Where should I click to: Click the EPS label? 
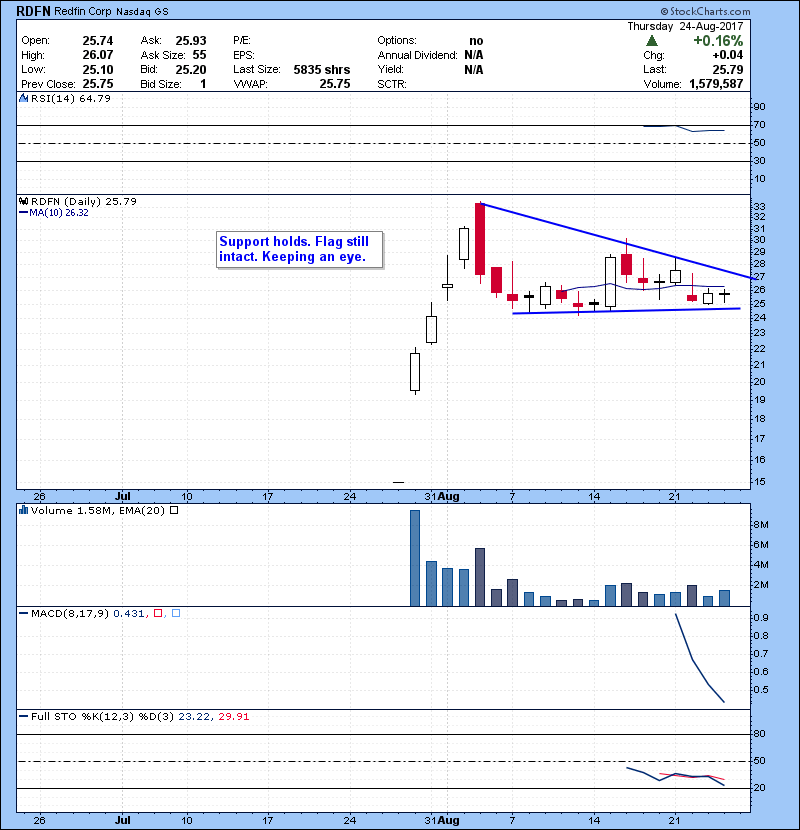pos(244,55)
